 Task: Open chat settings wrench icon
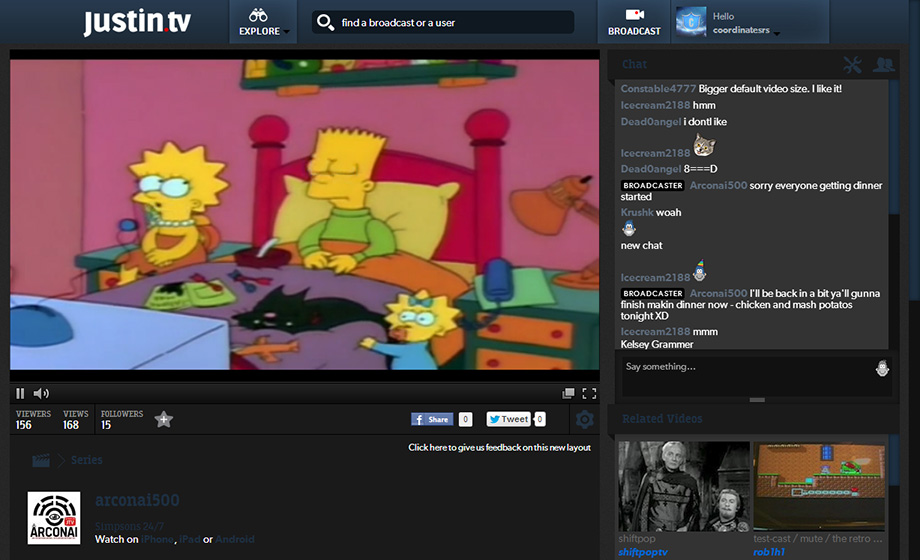[x=853, y=65]
